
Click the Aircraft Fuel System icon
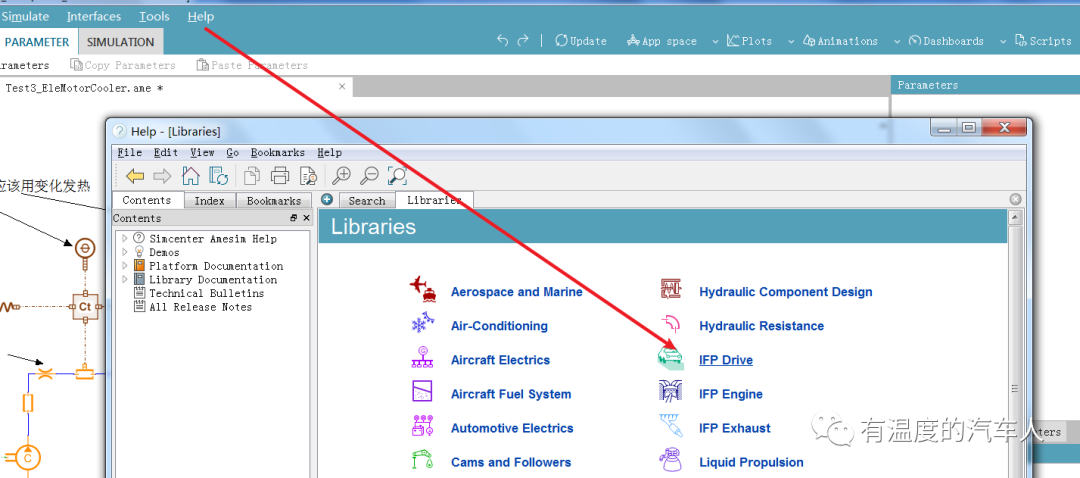[422, 391]
